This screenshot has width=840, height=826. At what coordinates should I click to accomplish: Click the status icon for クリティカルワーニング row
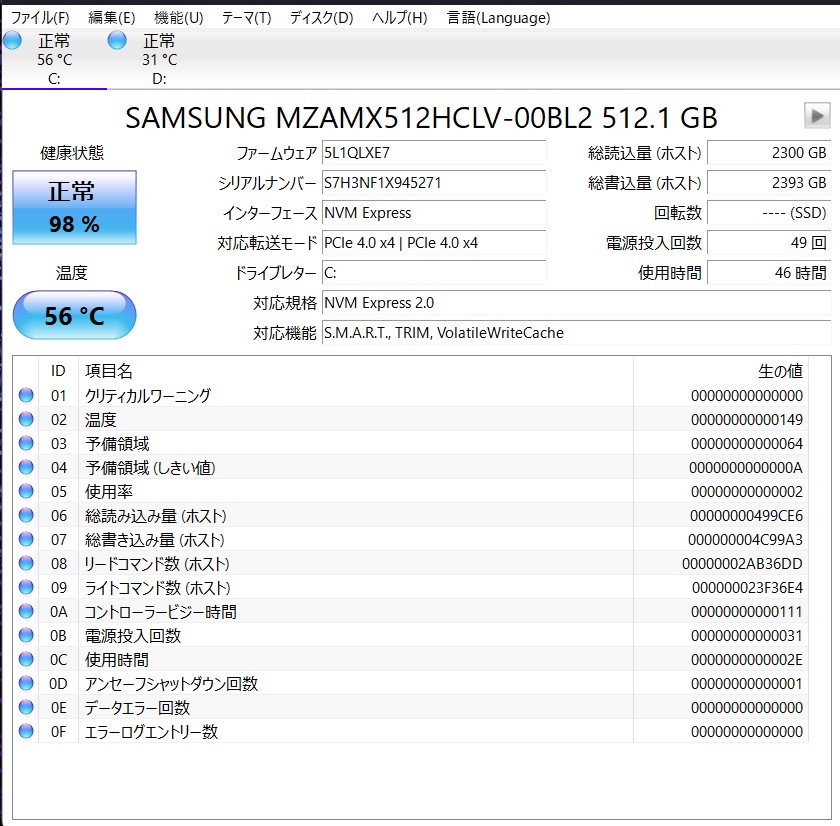[26, 395]
